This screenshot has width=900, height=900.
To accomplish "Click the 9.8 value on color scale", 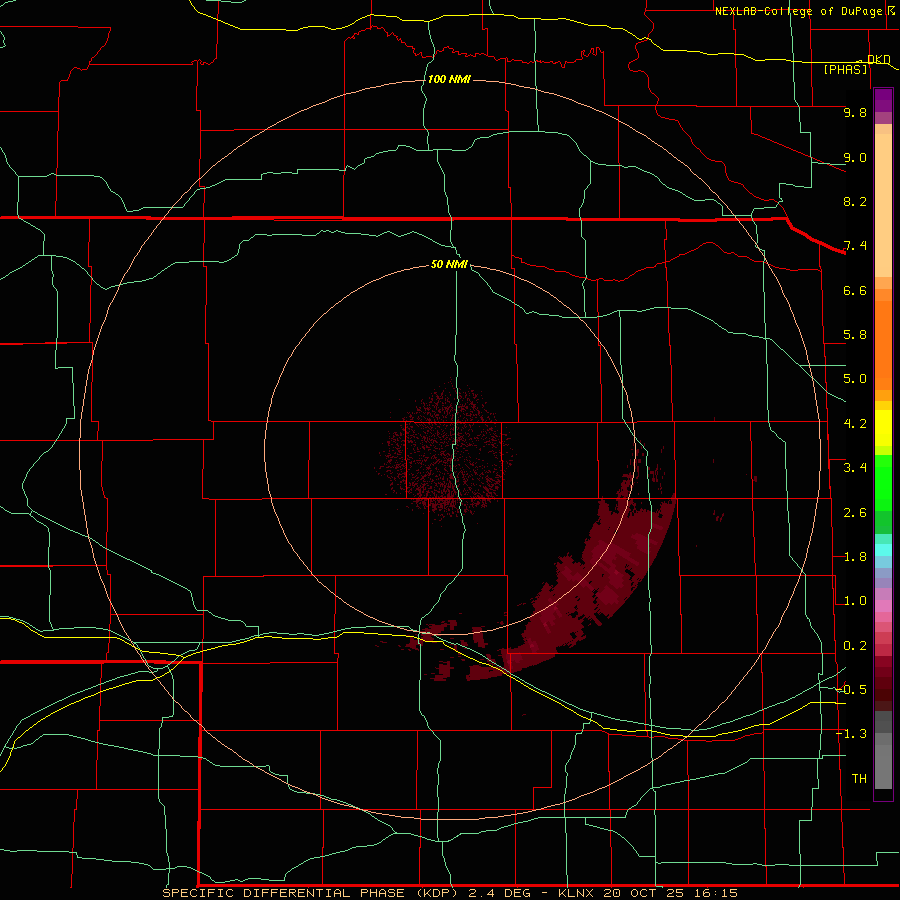I will point(855,112).
